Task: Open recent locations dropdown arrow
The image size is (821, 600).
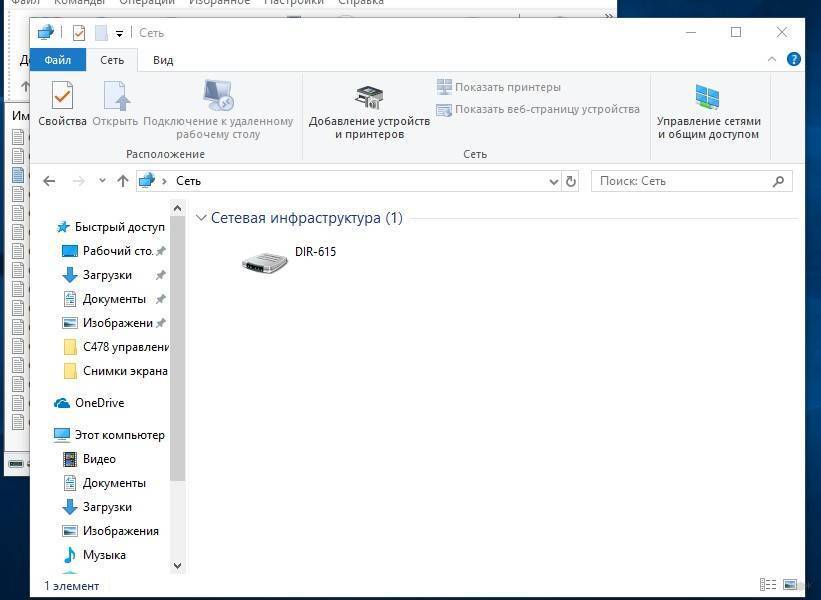Action: tap(102, 181)
